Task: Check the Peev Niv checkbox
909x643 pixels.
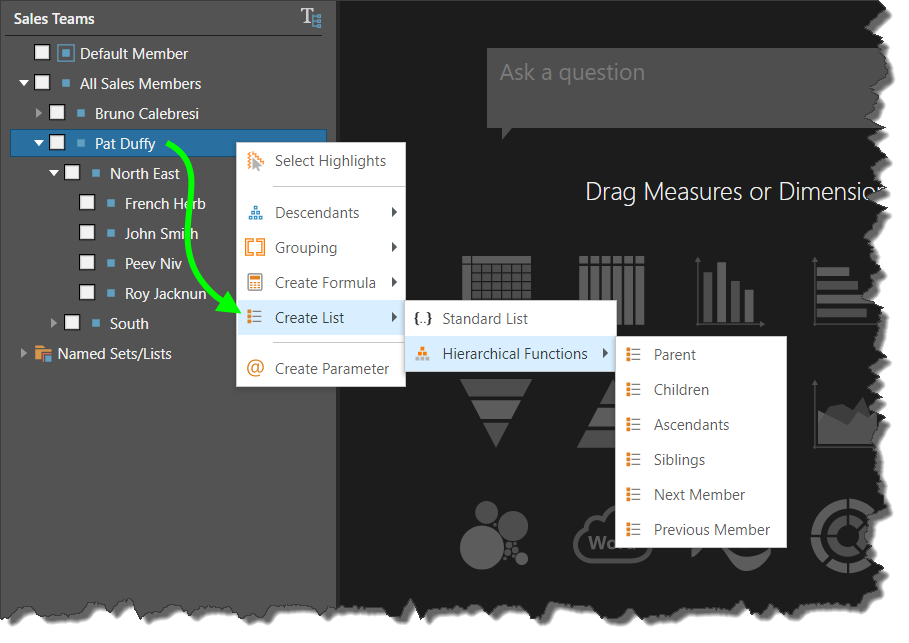Action: point(87,262)
